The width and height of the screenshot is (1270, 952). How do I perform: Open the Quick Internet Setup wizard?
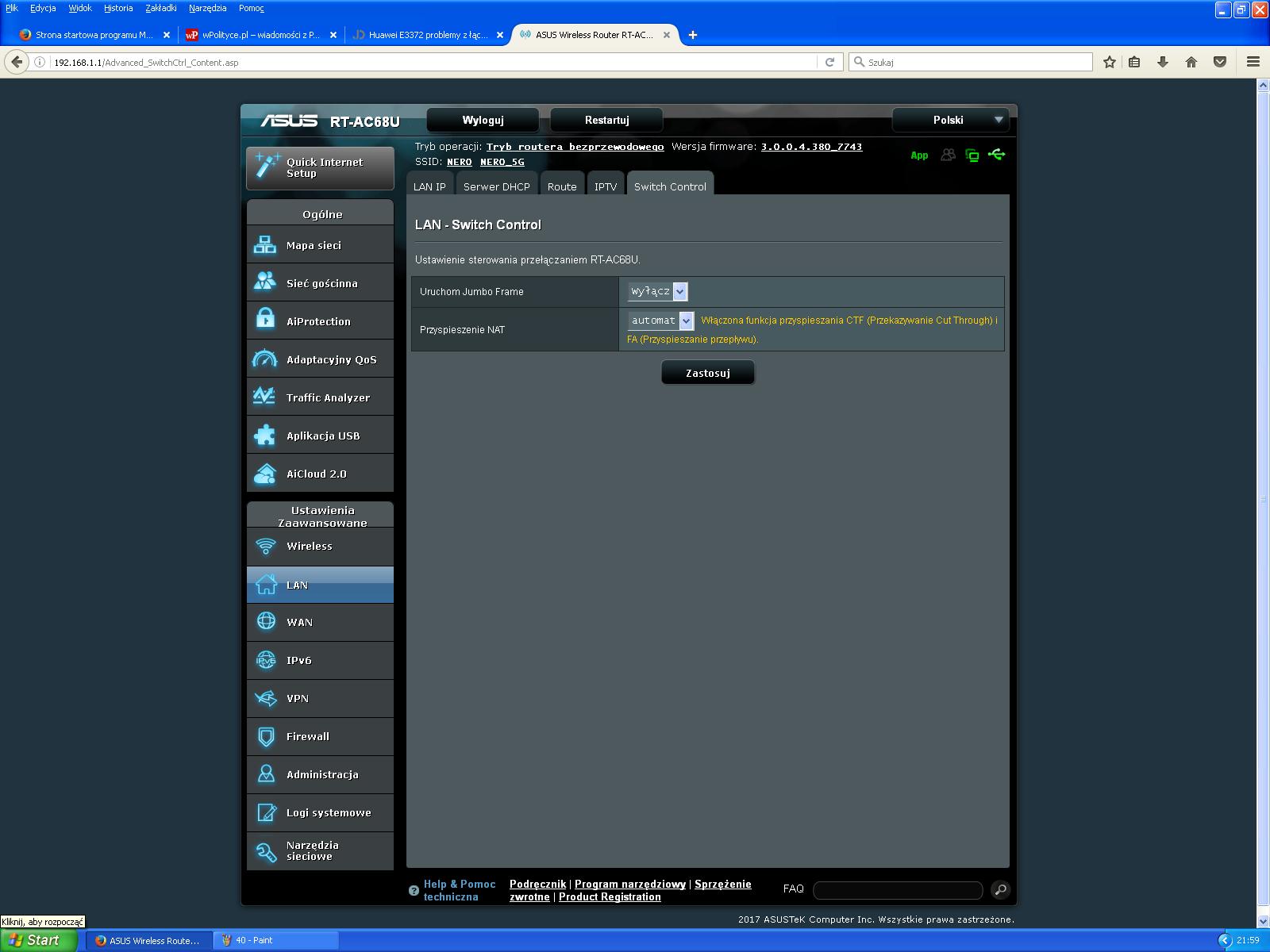pyautogui.click(x=320, y=167)
